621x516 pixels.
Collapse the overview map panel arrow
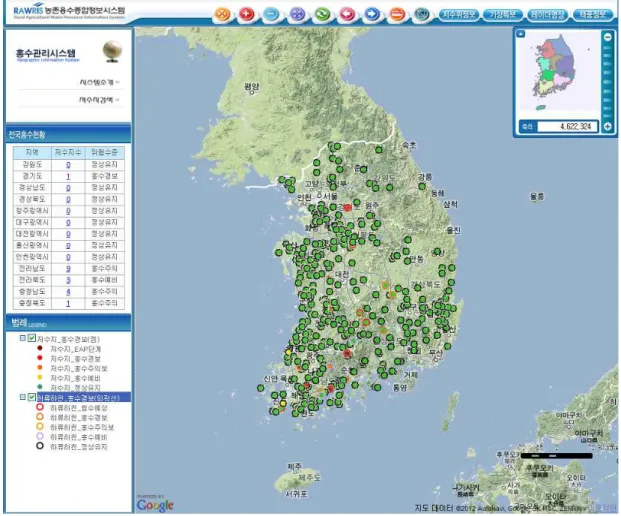[x=521, y=34]
